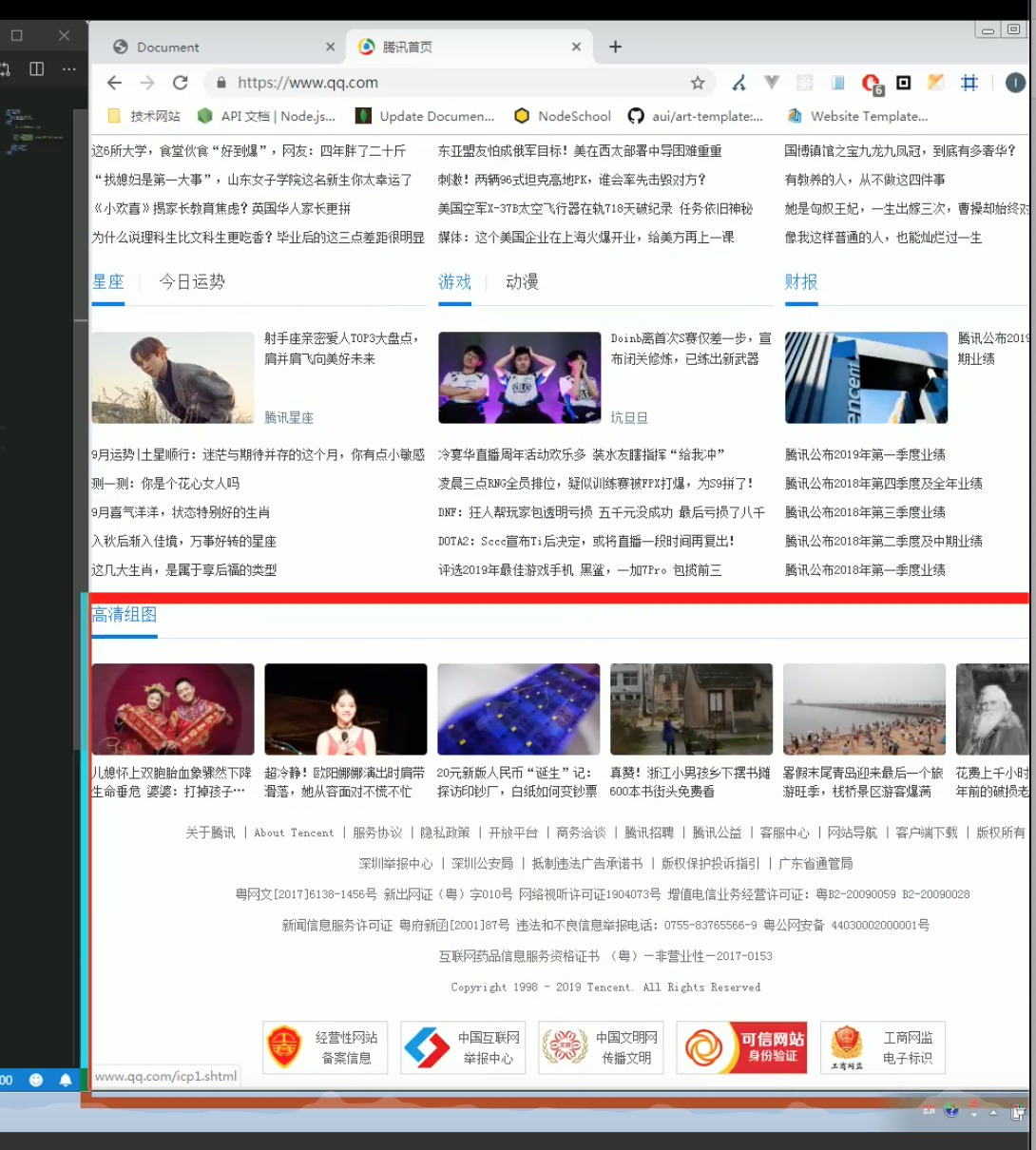The height and width of the screenshot is (1150, 1036).
Task: Open the AdBlock extension icon
Action: tap(872, 83)
